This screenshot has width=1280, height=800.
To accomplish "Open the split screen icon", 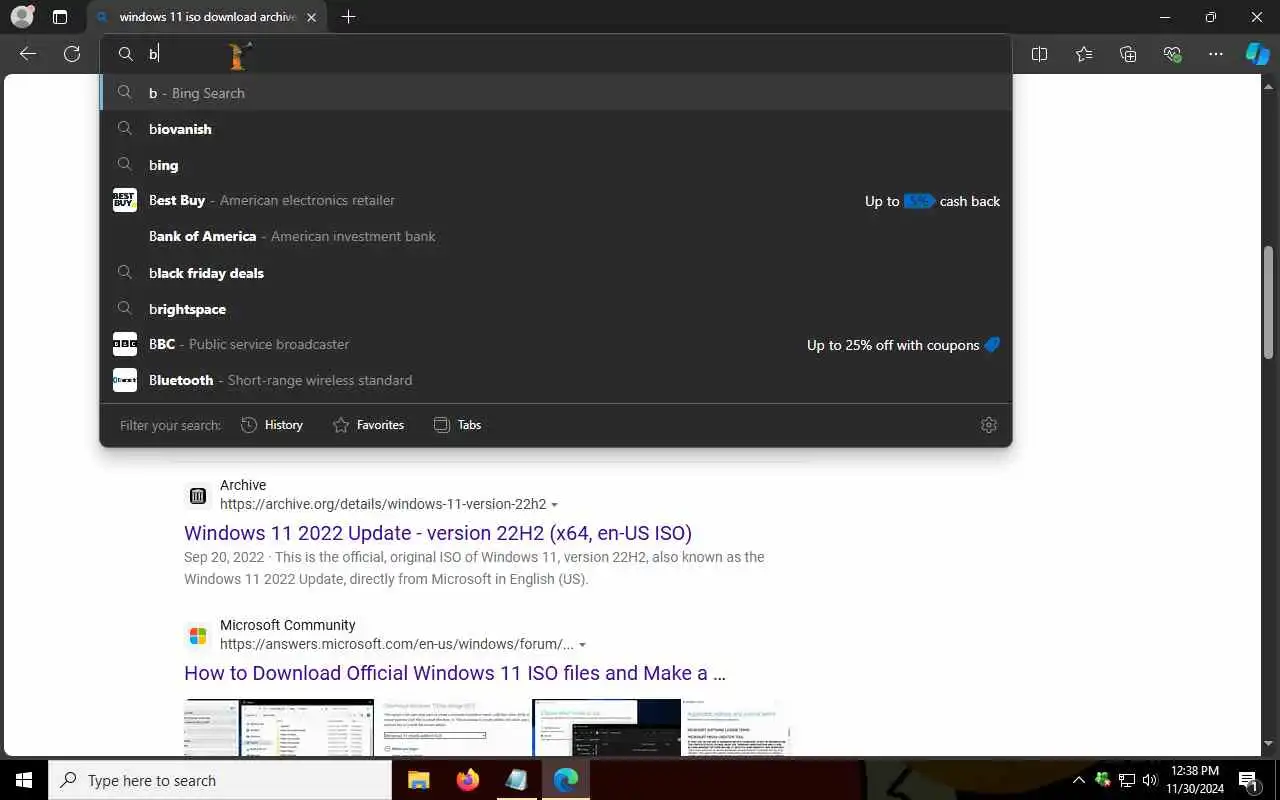I will coord(1039,54).
